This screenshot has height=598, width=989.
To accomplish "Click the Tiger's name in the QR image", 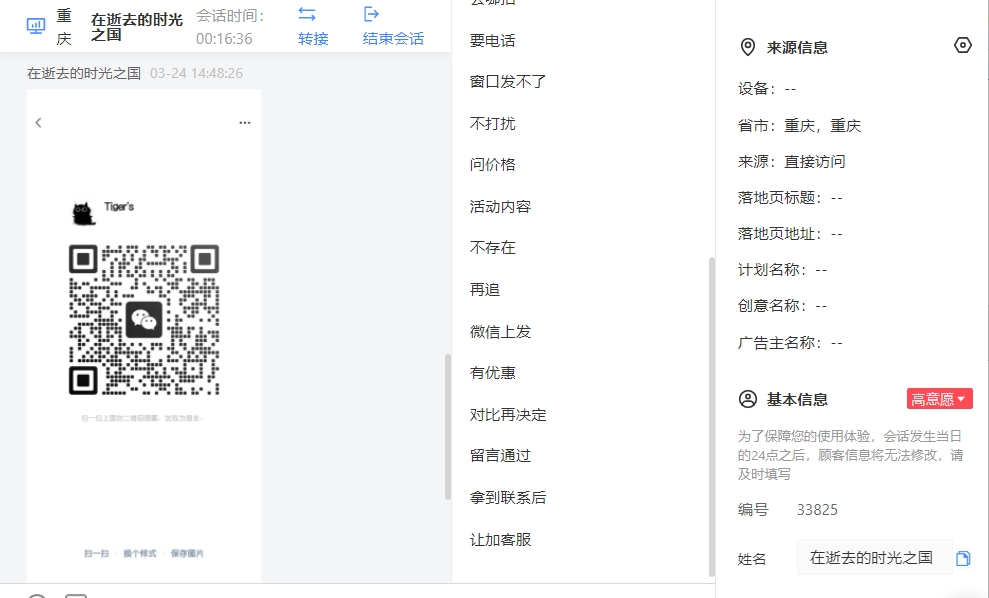I will click(x=119, y=206).
